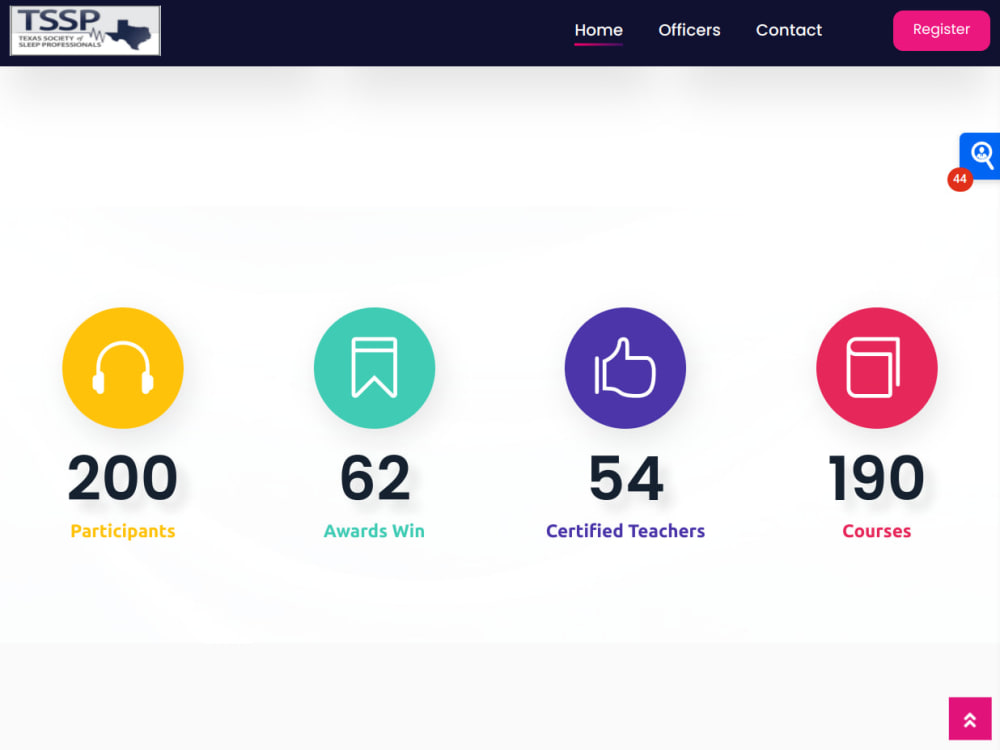Click the purple thumbs-up icon

(x=625, y=368)
